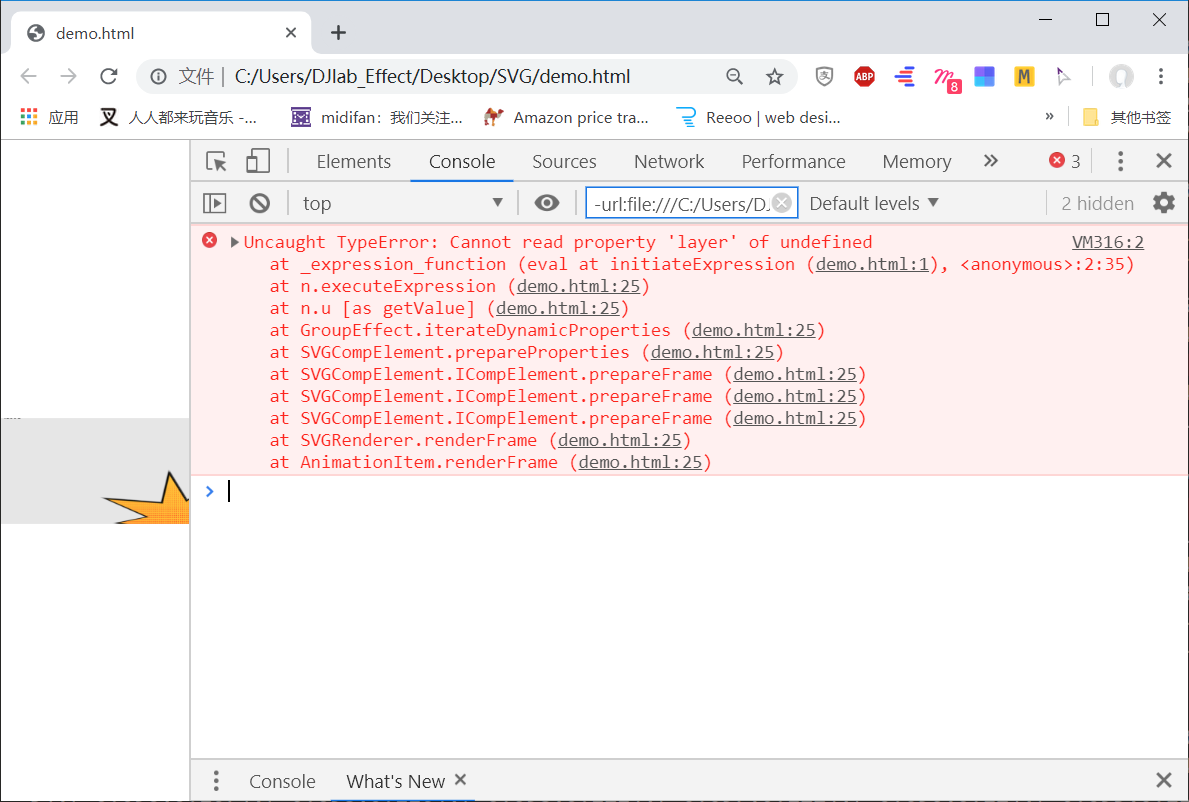Expand the Uncaught TypeError stack trace

click(234, 243)
